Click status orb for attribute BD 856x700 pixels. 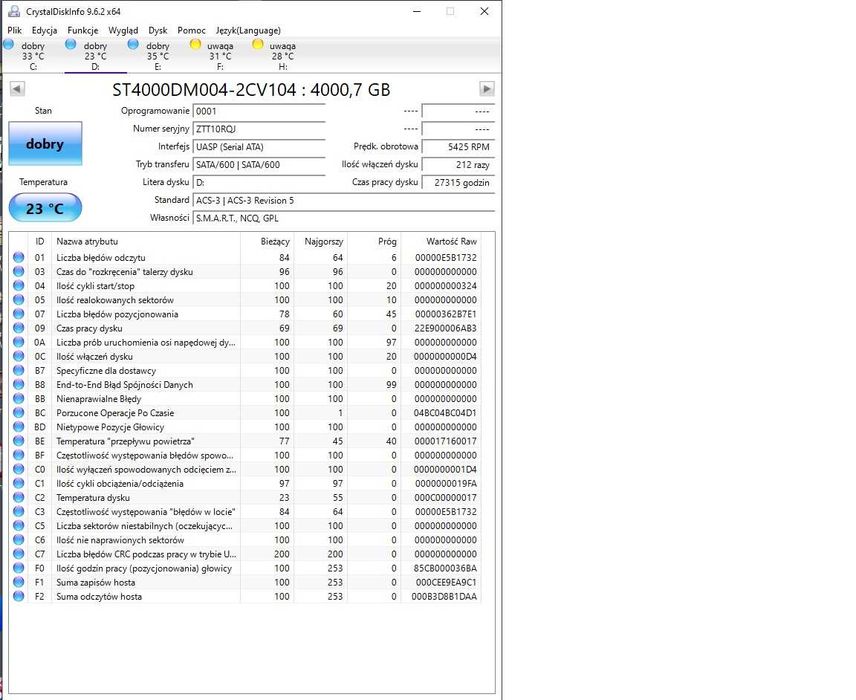[x=19, y=427]
